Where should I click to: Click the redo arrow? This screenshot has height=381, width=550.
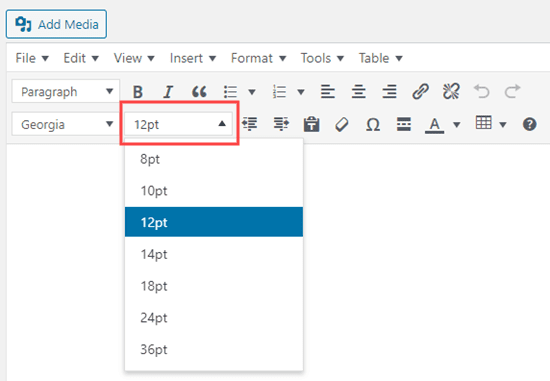coord(512,92)
